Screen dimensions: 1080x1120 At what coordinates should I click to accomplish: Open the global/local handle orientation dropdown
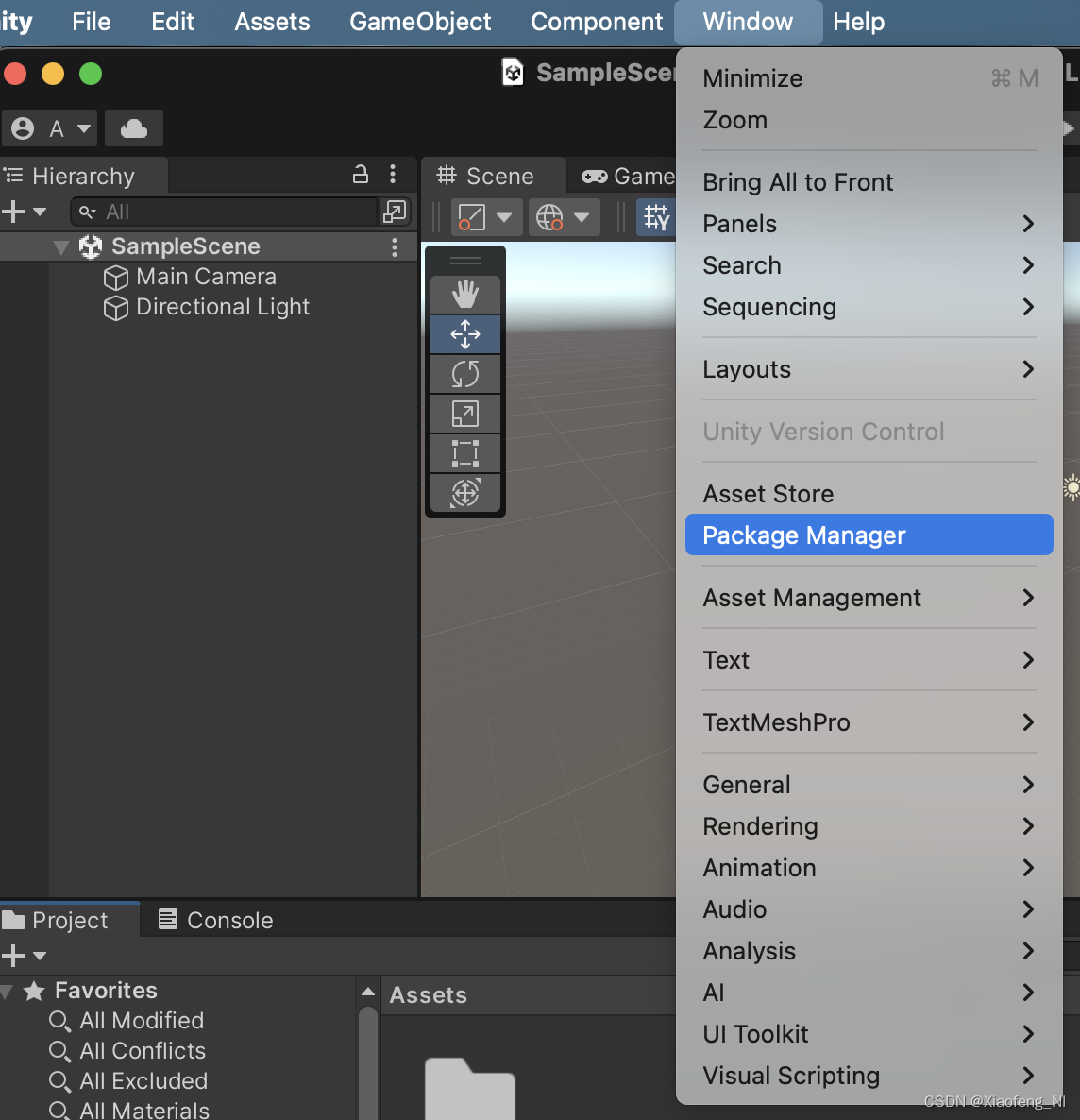[564, 216]
